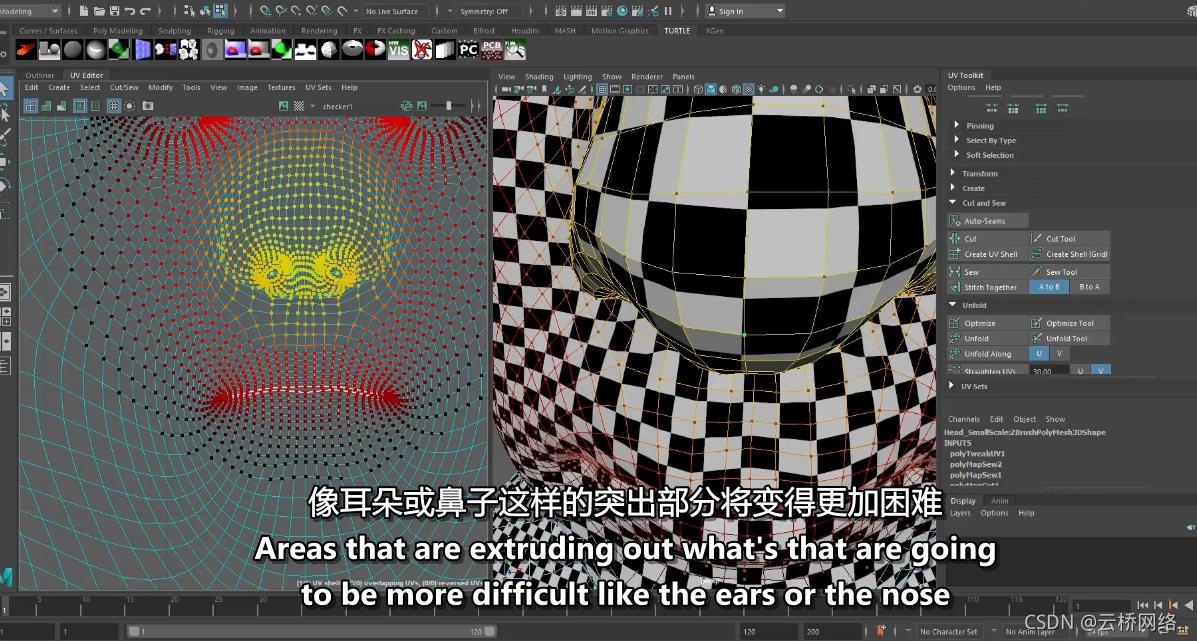
Task: Click the Sew Tool button
Action: (x=1070, y=272)
